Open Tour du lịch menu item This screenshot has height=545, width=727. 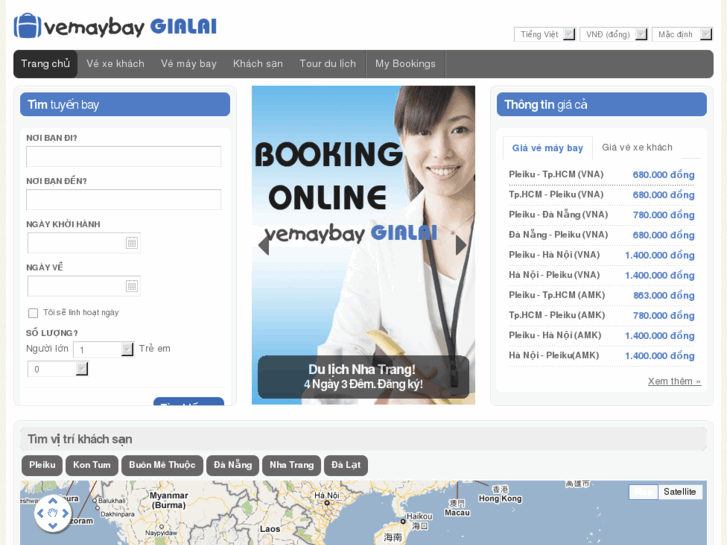[x=327, y=64]
